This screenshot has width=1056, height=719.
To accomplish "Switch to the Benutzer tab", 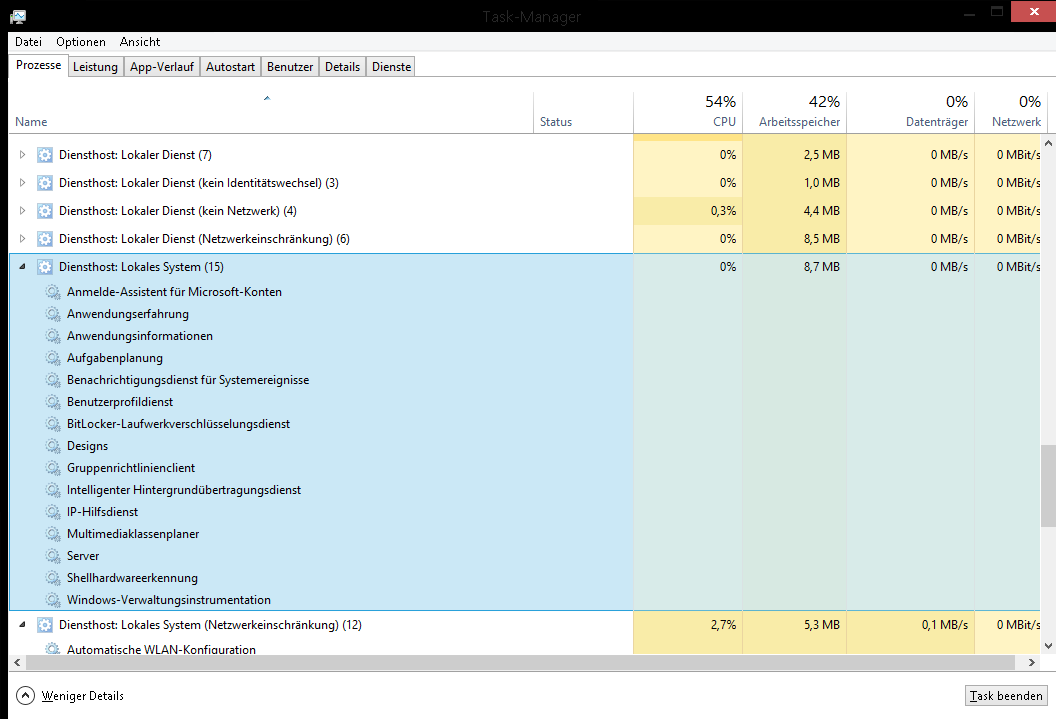I will click(290, 67).
